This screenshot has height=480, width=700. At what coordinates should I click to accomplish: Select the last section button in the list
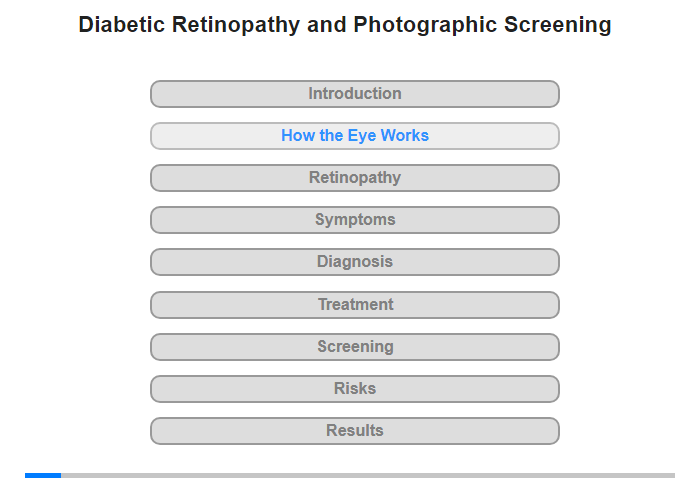pyautogui.click(x=354, y=431)
